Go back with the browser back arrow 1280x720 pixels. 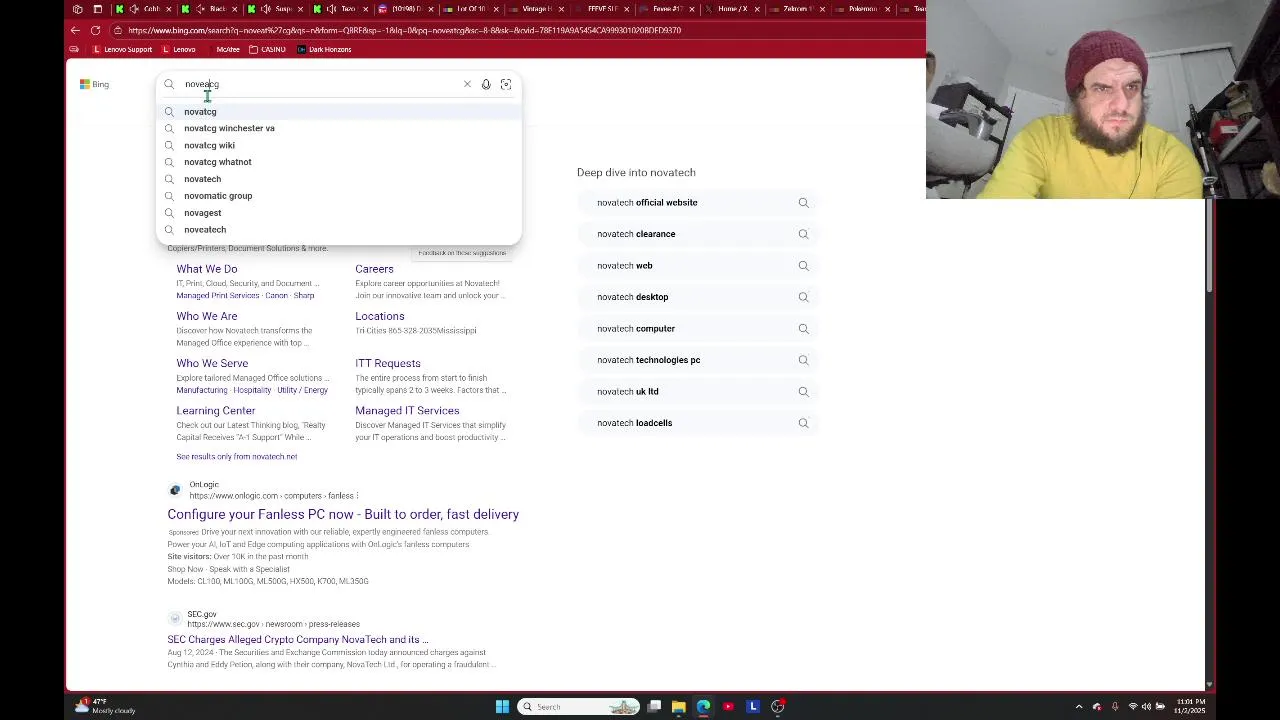pos(75,30)
